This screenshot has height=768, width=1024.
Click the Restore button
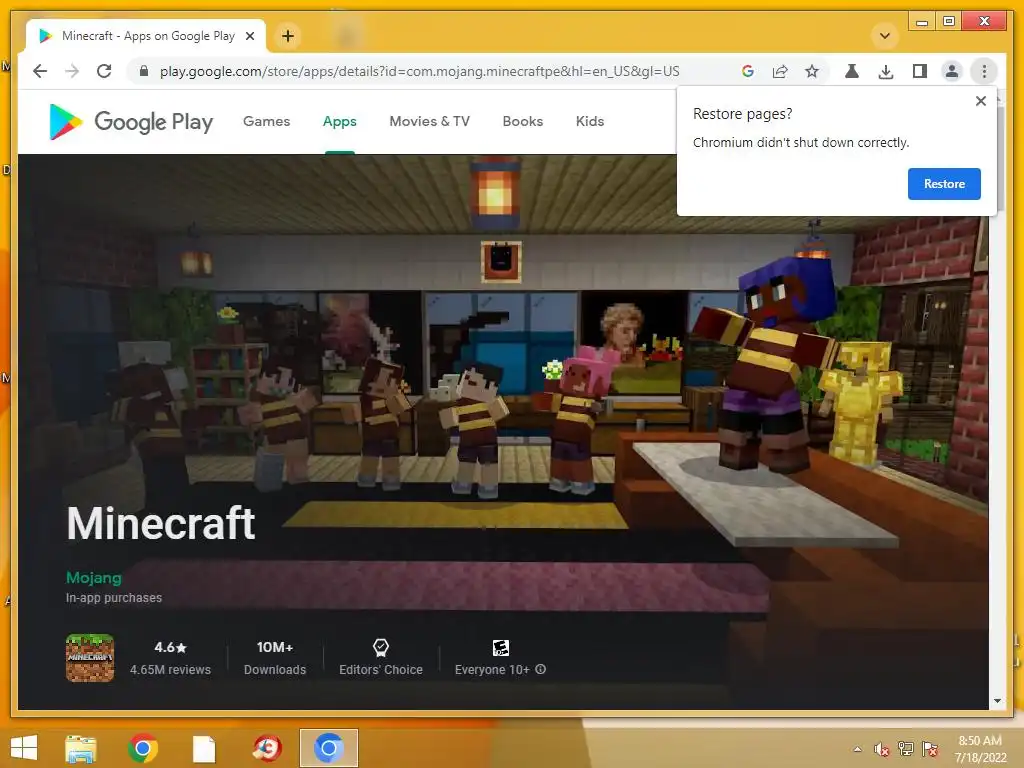pos(944,184)
